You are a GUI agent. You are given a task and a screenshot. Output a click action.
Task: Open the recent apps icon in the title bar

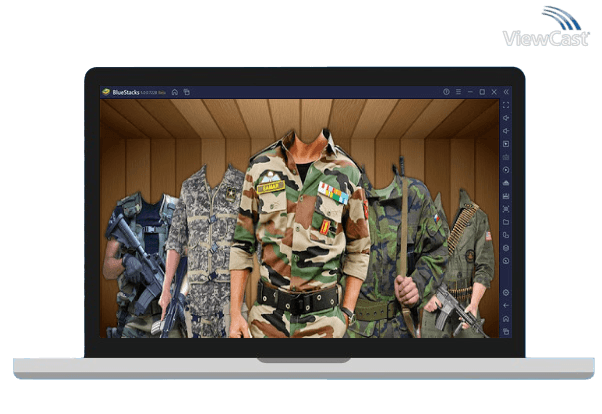(187, 92)
